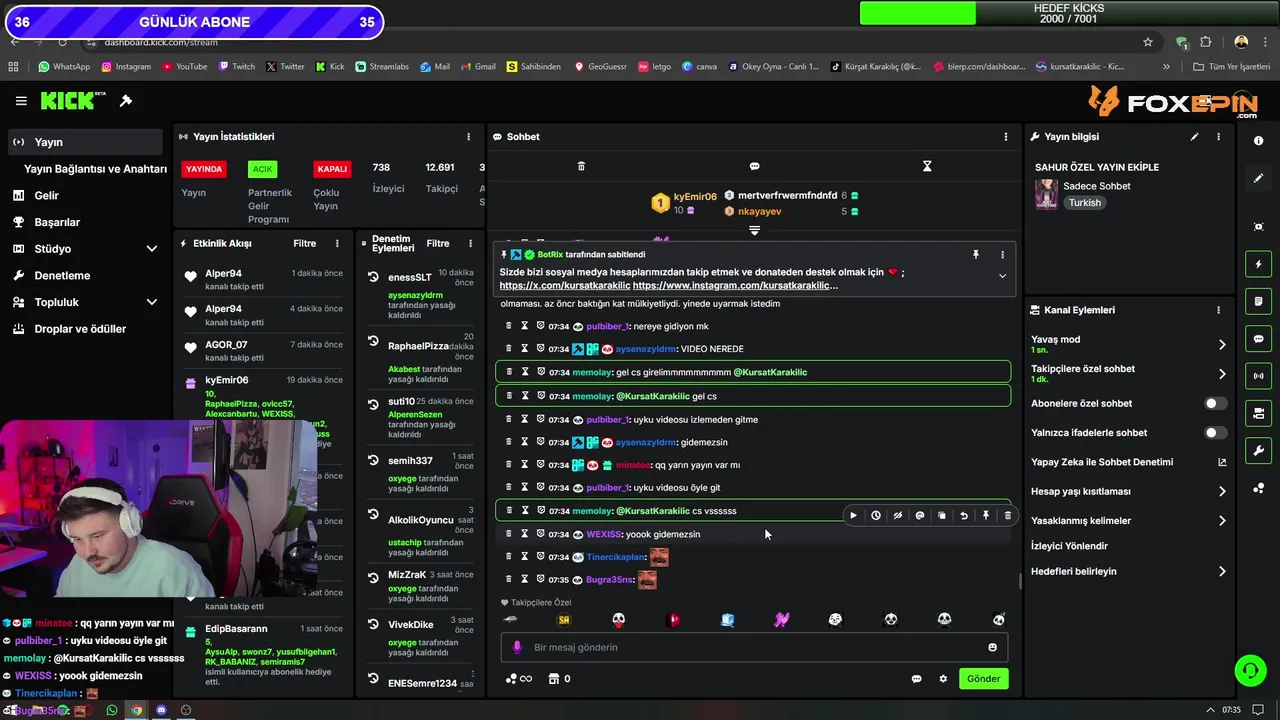Open Hedefleri belirleyin arrow
This screenshot has height=720, width=1280.
click(1222, 572)
